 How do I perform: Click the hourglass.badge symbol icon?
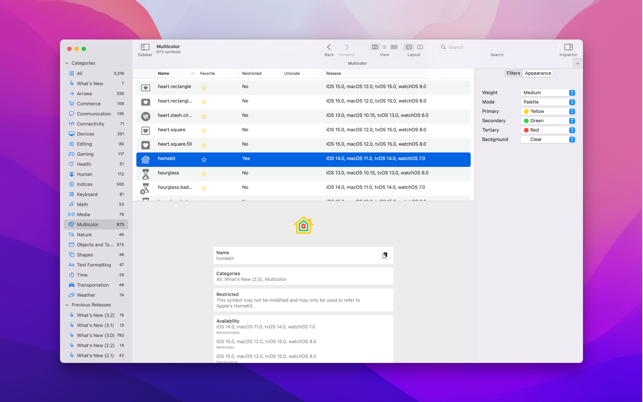click(x=145, y=188)
